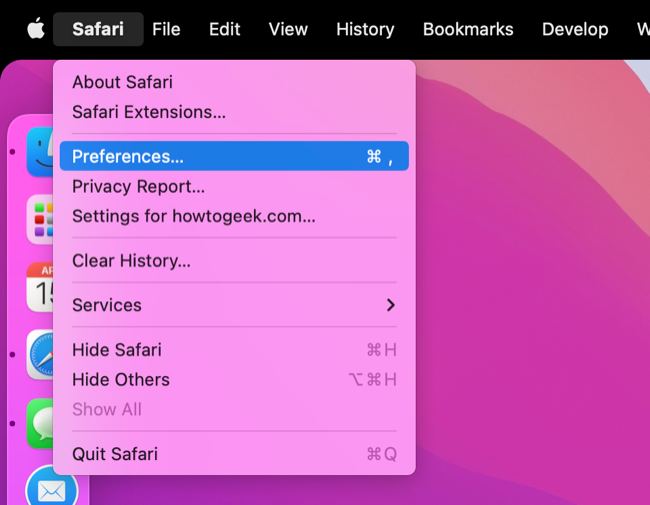Choose Clear History…
This screenshot has width=650, height=505.
(234, 261)
